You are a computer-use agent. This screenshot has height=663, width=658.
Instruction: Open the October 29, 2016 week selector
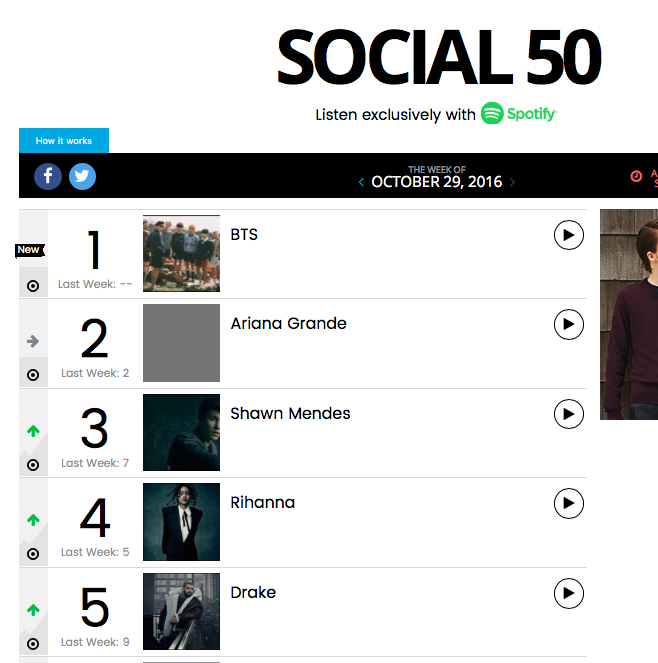(x=437, y=182)
